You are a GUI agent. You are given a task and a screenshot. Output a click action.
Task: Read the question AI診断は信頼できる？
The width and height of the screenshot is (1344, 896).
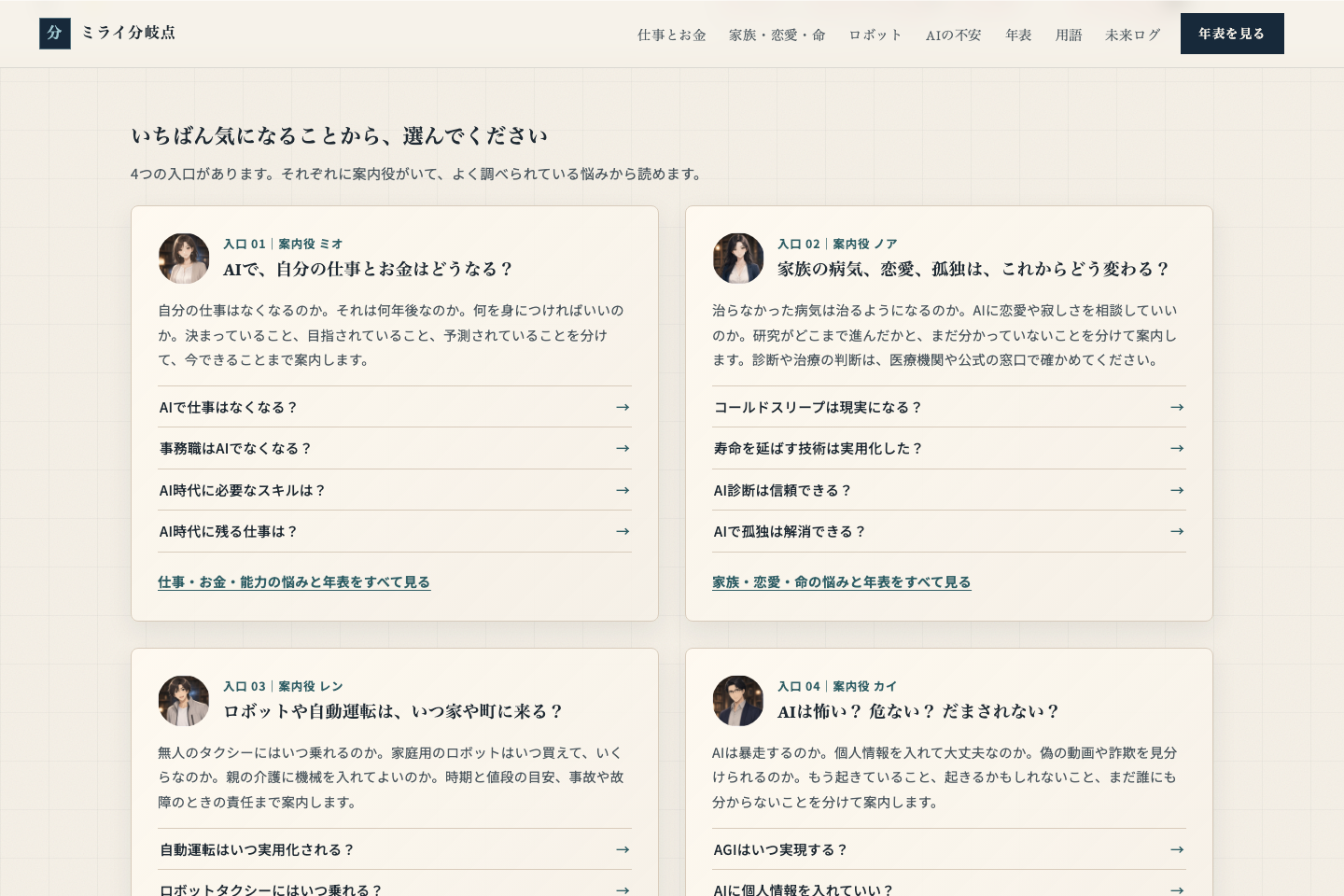click(x=949, y=490)
